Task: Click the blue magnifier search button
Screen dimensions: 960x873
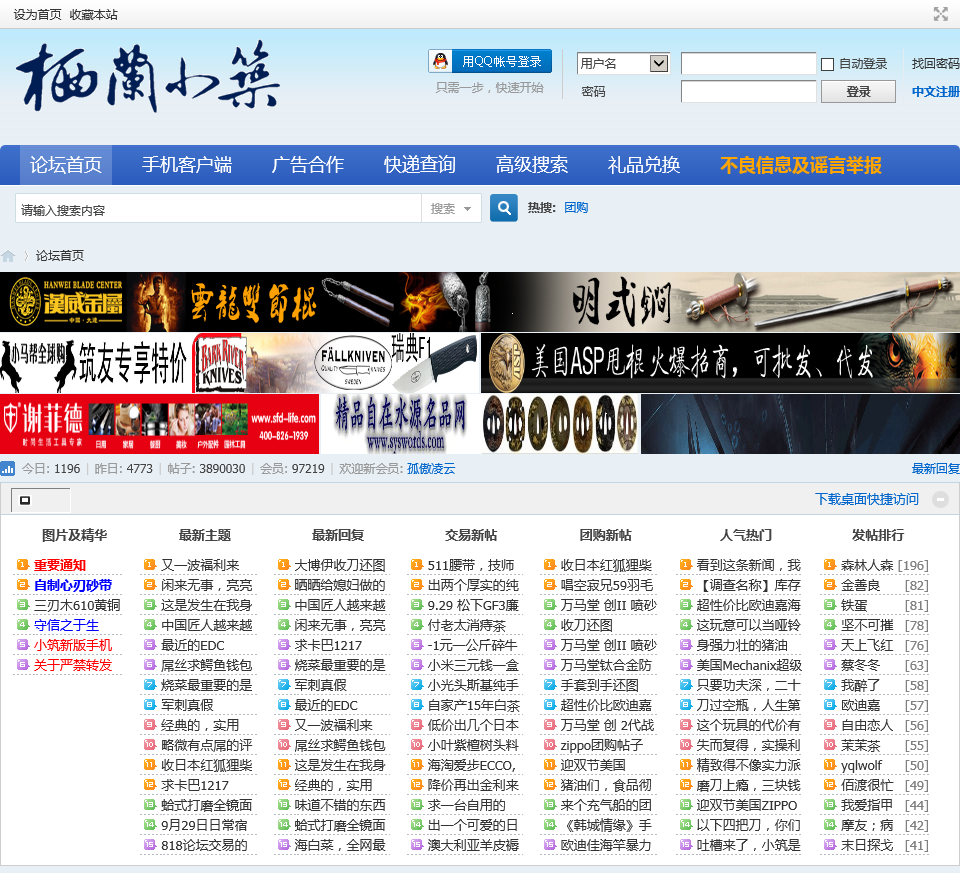Action: click(504, 208)
